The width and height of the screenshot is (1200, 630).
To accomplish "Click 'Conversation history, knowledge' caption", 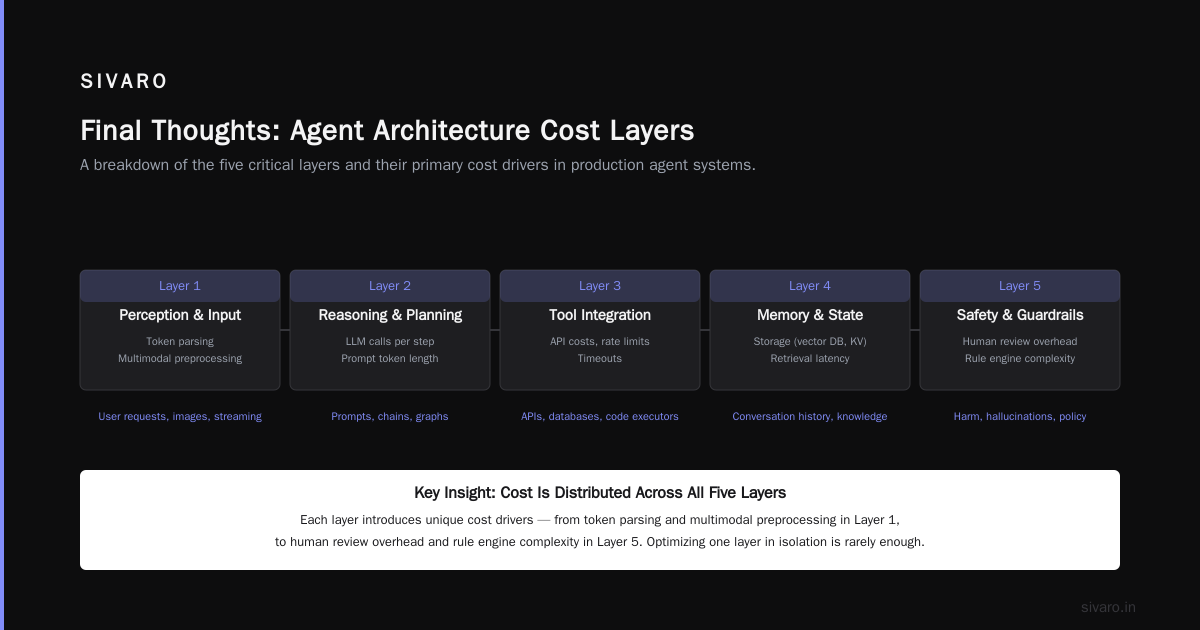I will (x=810, y=416).
